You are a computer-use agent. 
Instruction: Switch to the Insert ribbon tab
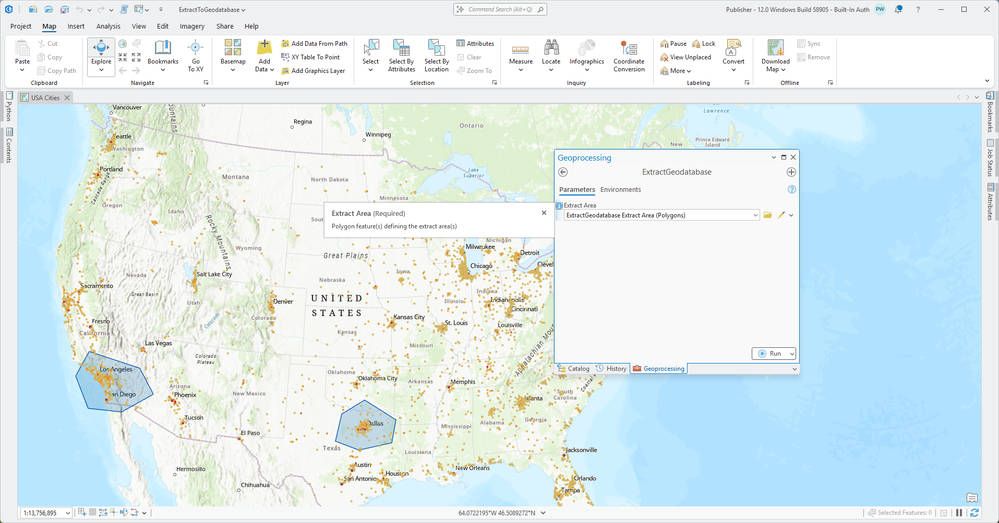[x=76, y=26]
